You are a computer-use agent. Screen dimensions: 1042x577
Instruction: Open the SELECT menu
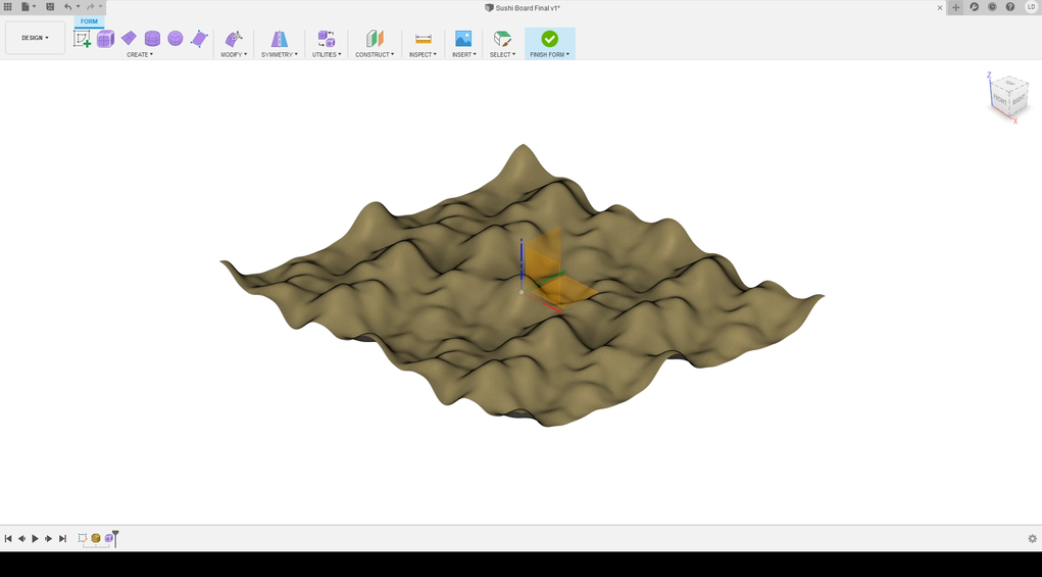tap(502, 55)
